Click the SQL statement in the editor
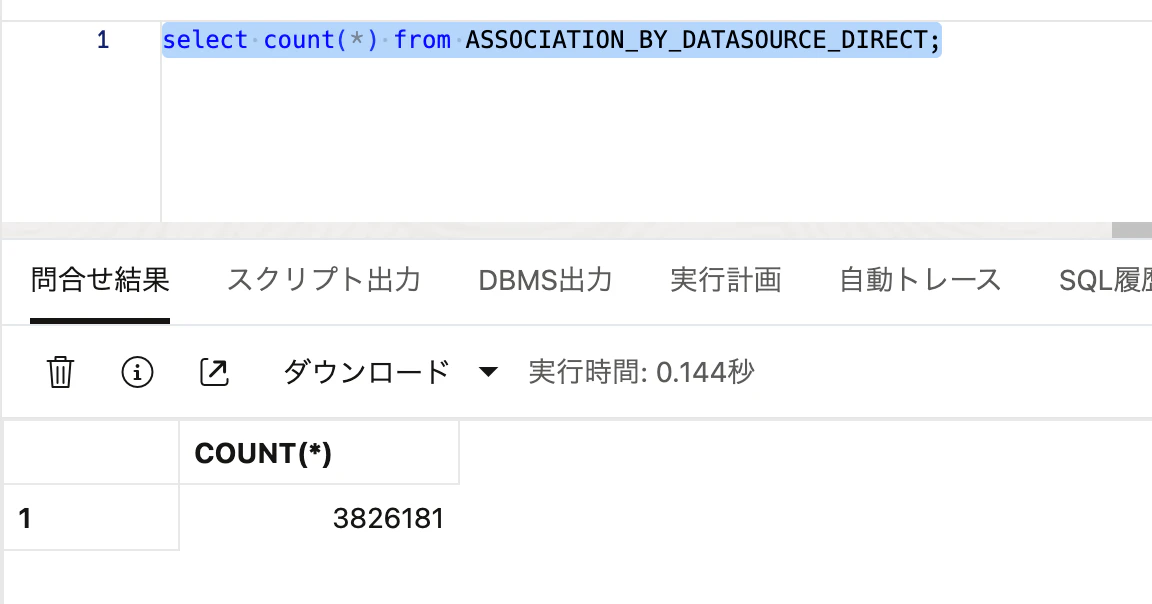The height and width of the screenshot is (604, 1152). tap(551, 40)
